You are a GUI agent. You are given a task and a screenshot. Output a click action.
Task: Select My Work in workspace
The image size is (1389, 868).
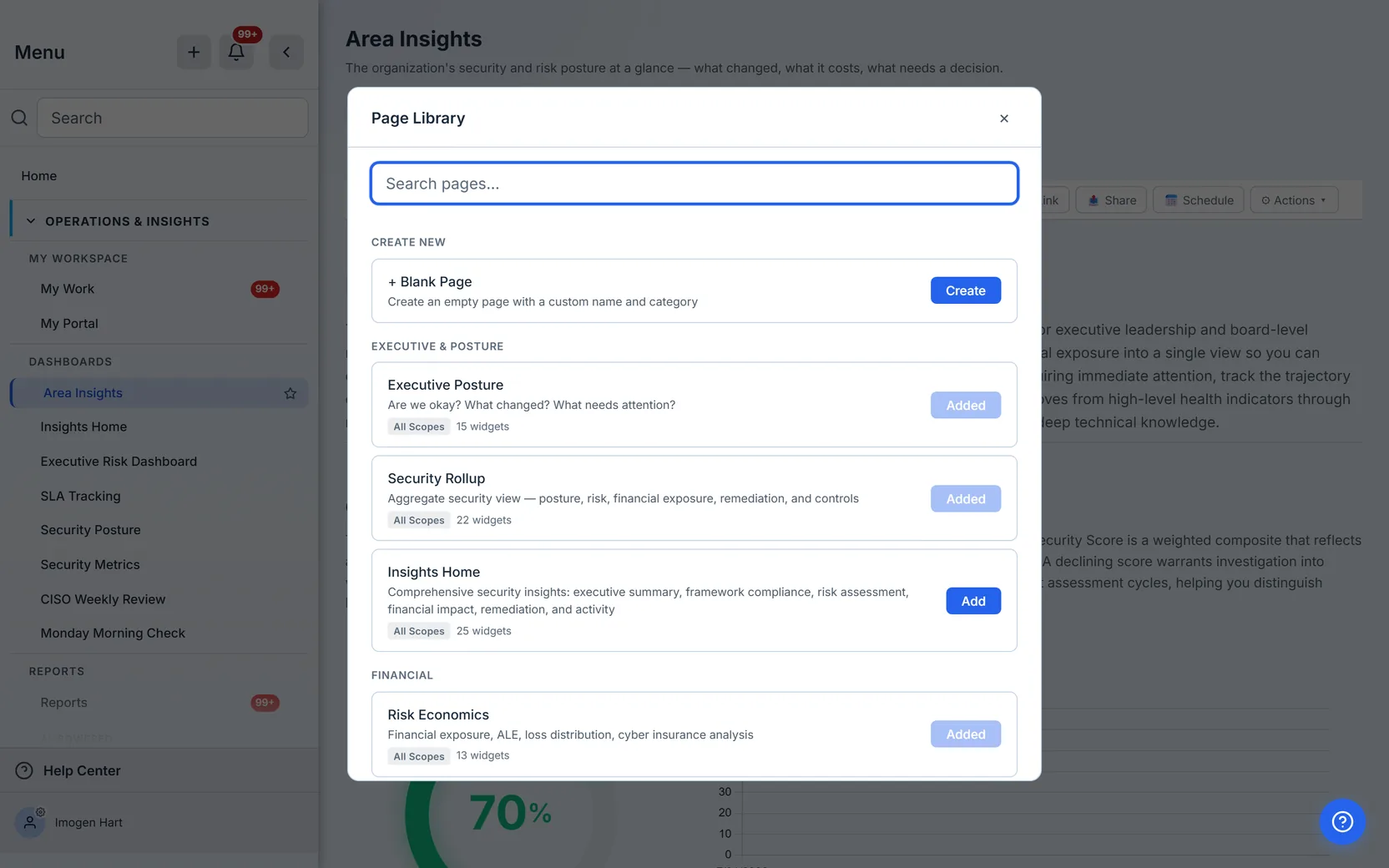click(67, 289)
